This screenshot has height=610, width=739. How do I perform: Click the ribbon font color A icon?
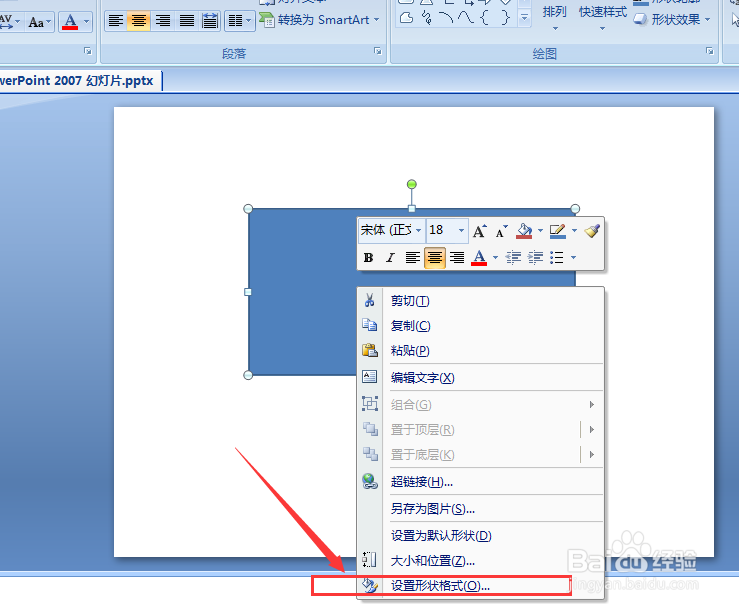tap(70, 22)
